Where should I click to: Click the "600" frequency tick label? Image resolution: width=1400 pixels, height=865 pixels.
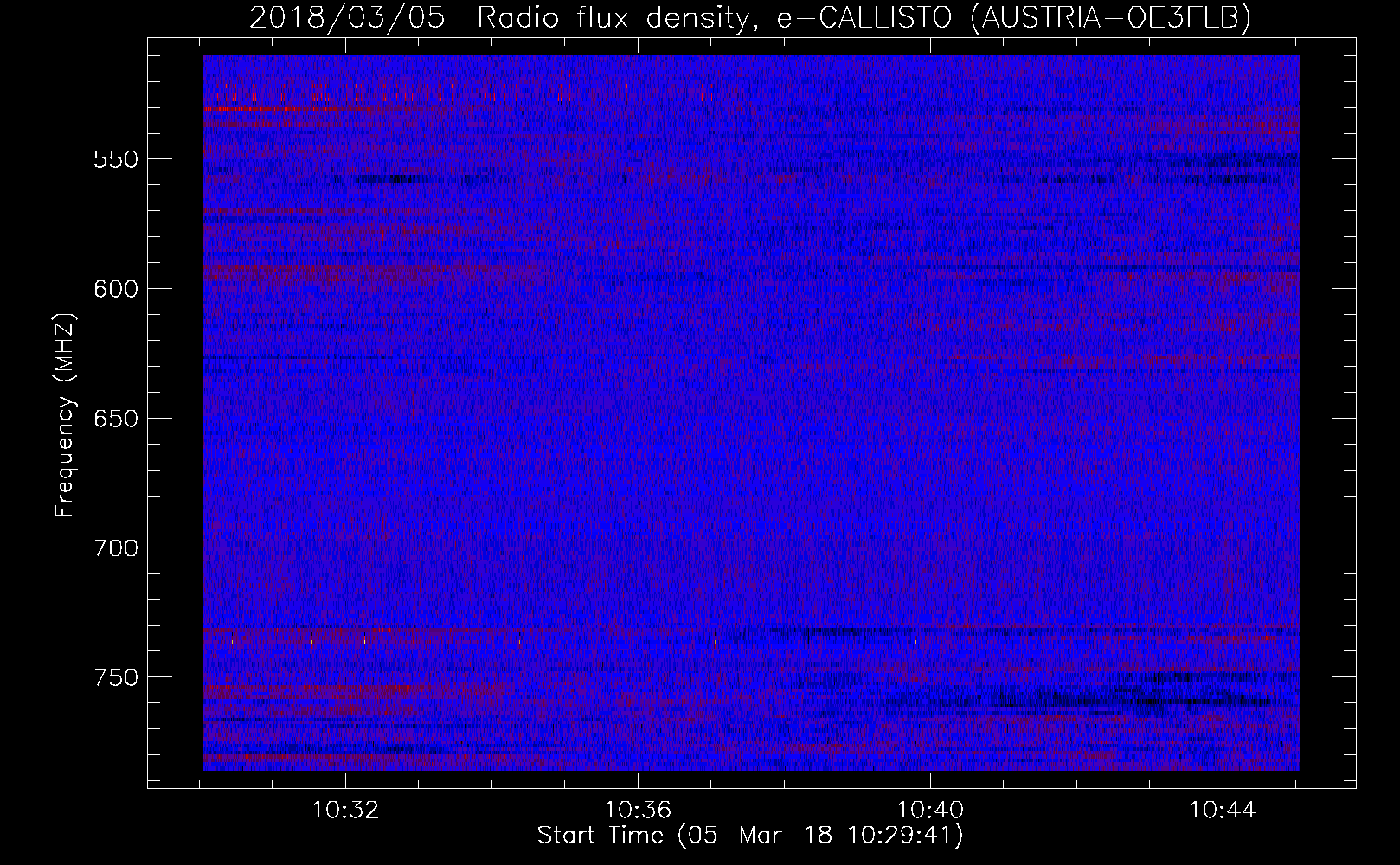pos(116,289)
